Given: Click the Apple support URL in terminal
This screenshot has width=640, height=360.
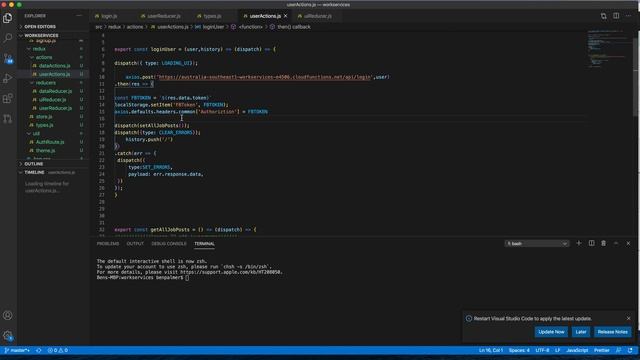Looking at the screenshot, I should (x=230, y=272).
